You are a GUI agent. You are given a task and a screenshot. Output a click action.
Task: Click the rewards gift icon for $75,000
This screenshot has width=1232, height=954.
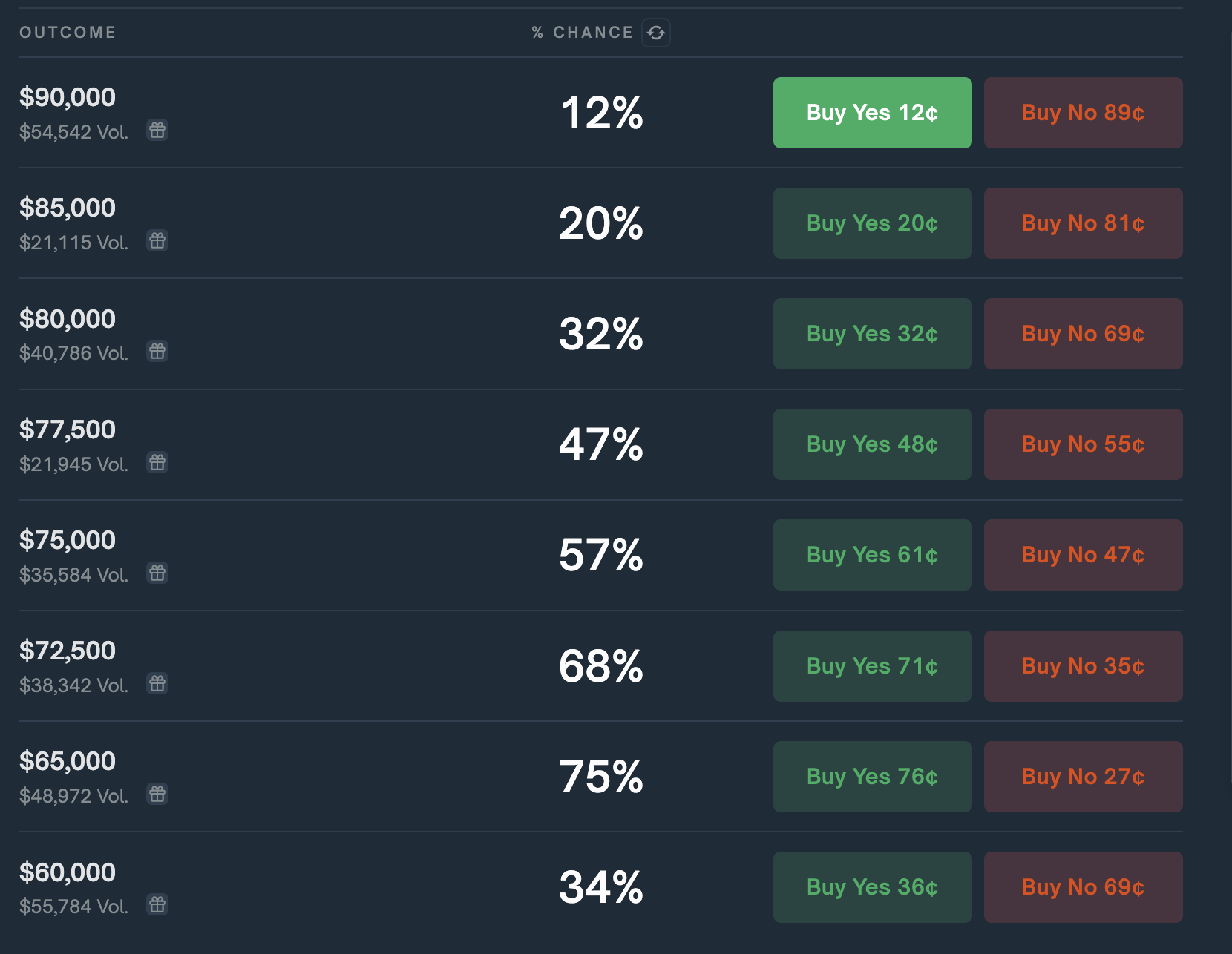pyautogui.click(x=157, y=573)
